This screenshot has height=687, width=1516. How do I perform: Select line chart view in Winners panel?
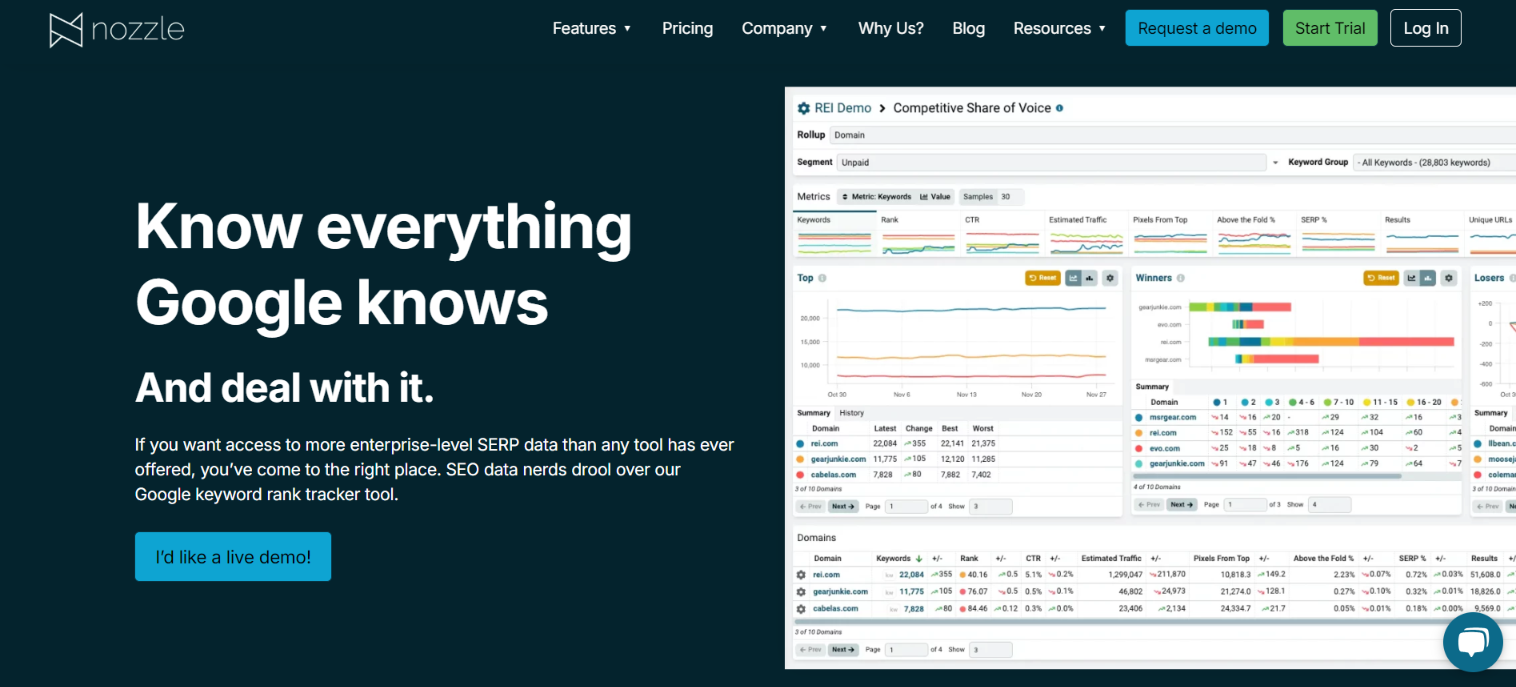click(1412, 278)
